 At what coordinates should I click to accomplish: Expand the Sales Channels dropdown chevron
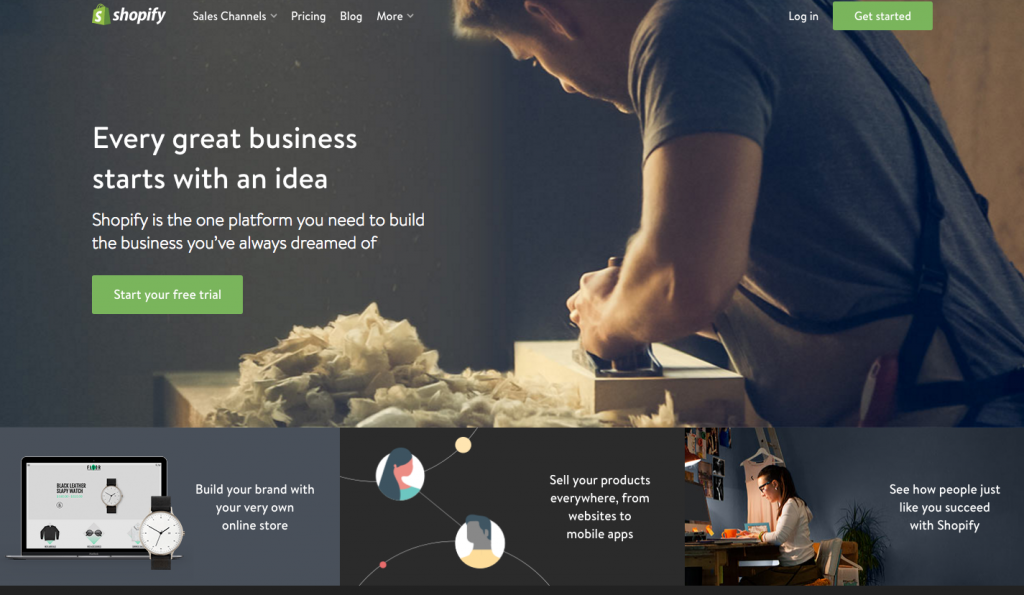pos(274,16)
